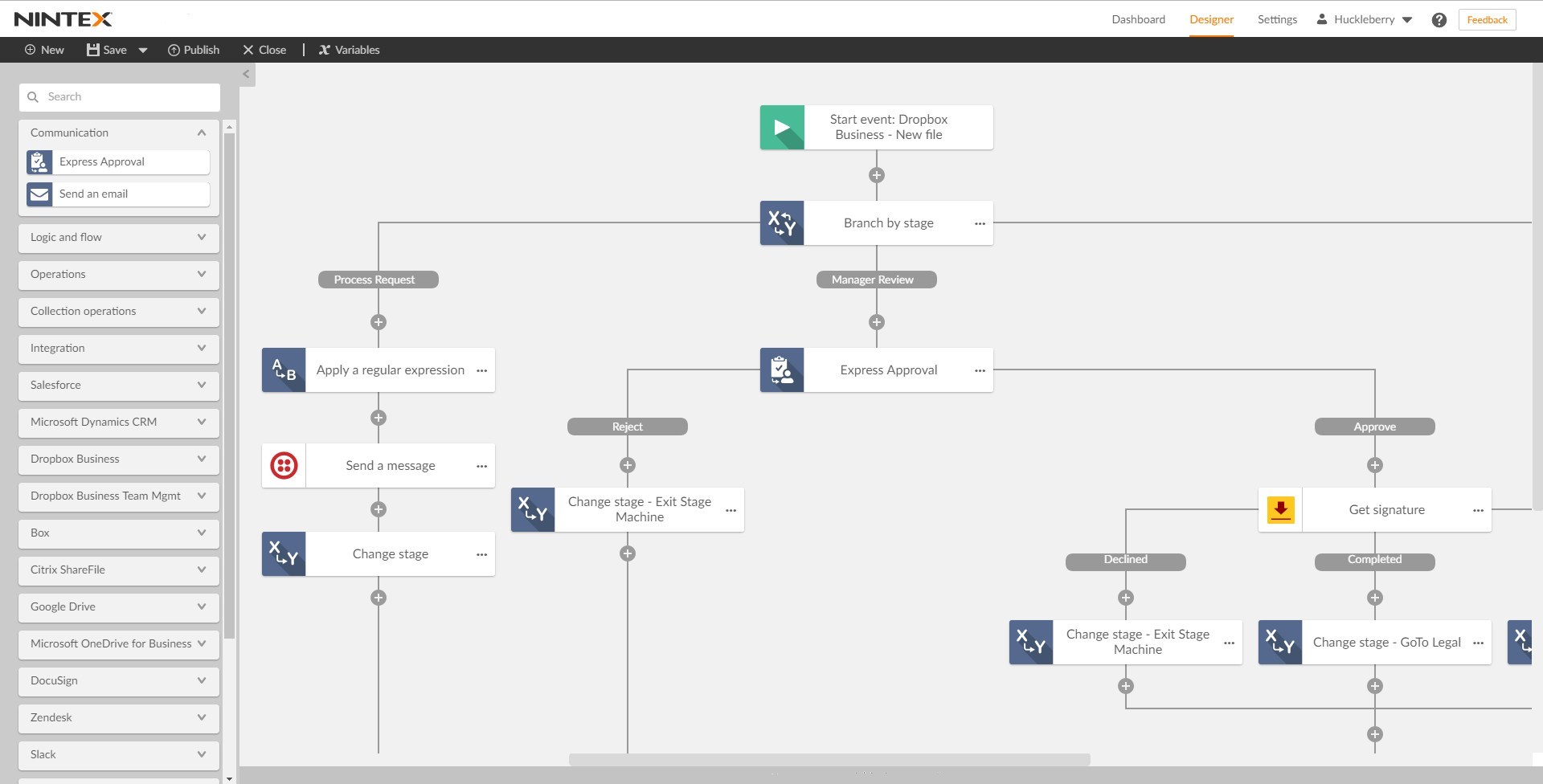Viewport: 1543px width, 784px height.
Task: Add action below Start event node
Action: pyautogui.click(x=877, y=175)
